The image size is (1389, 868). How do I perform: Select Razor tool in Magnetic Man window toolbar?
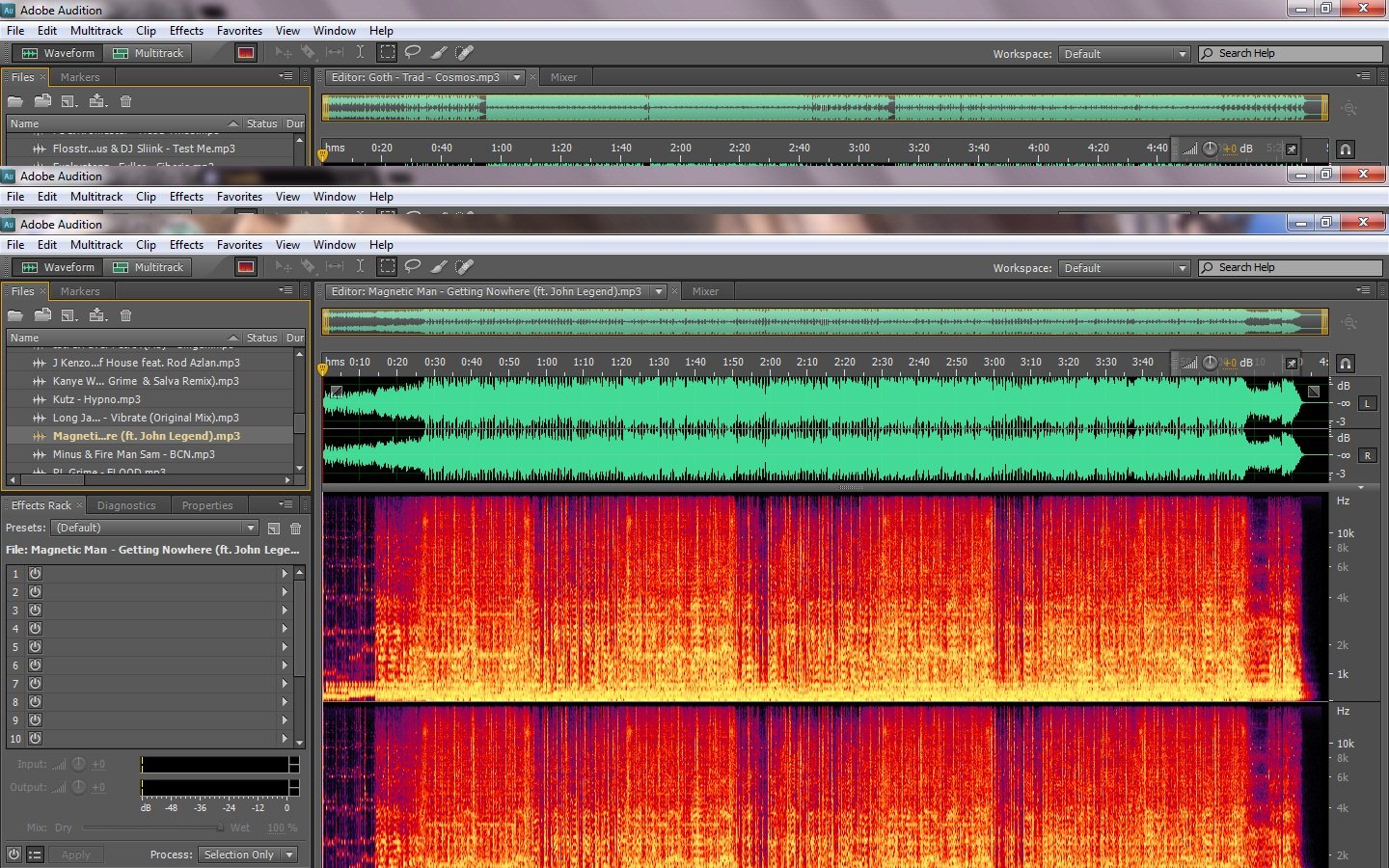click(308, 267)
